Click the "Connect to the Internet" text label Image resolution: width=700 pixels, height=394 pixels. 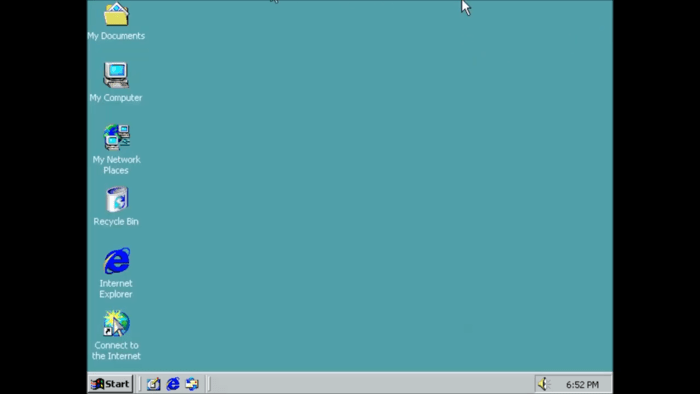pyautogui.click(x=116, y=351)
